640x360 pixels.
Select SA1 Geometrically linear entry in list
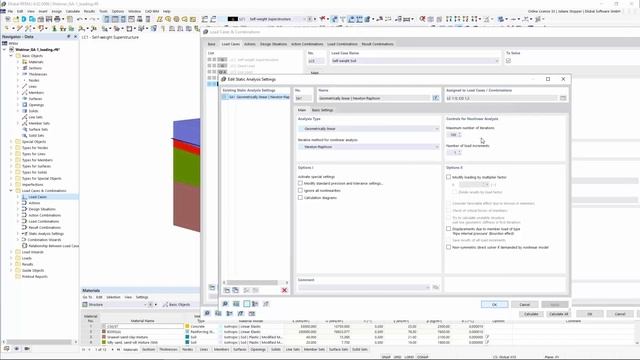[256, 97]
